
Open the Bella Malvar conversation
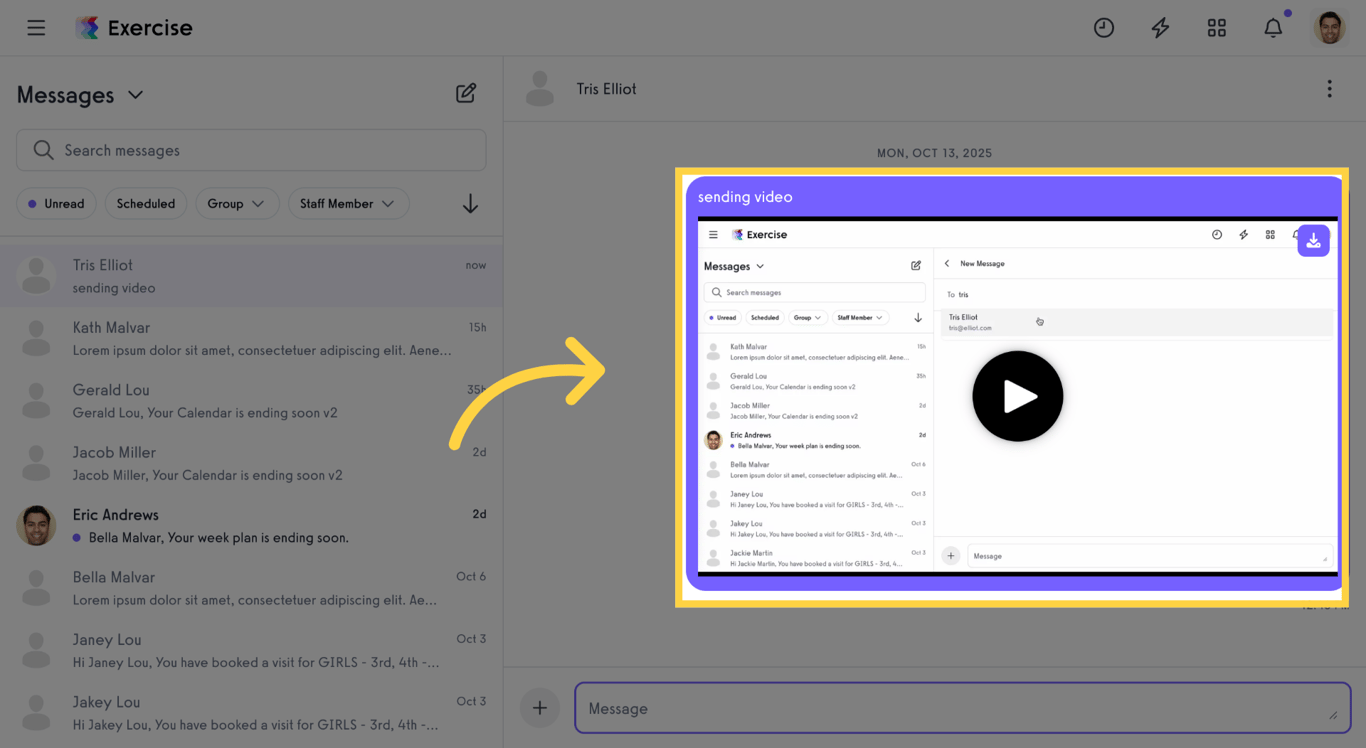tap(251, 588)
